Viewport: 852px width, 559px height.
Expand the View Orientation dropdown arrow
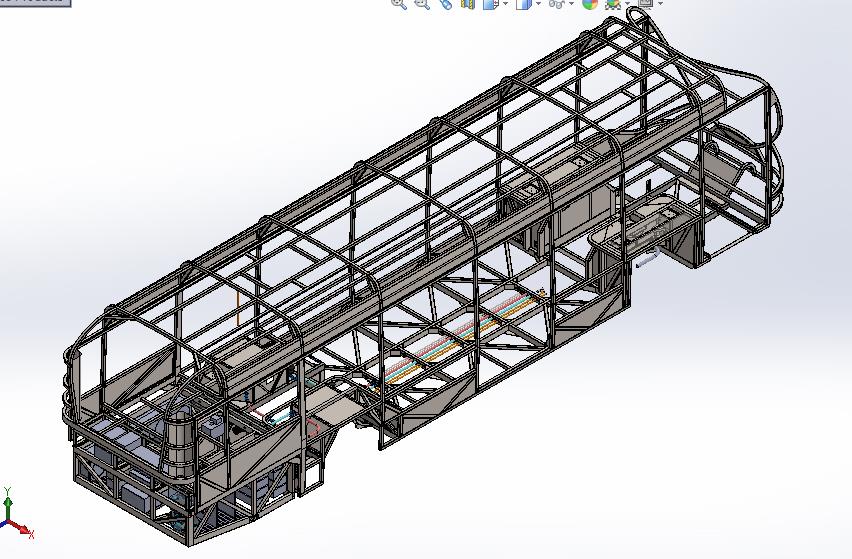pyautogui.click(x=506, y=3)
